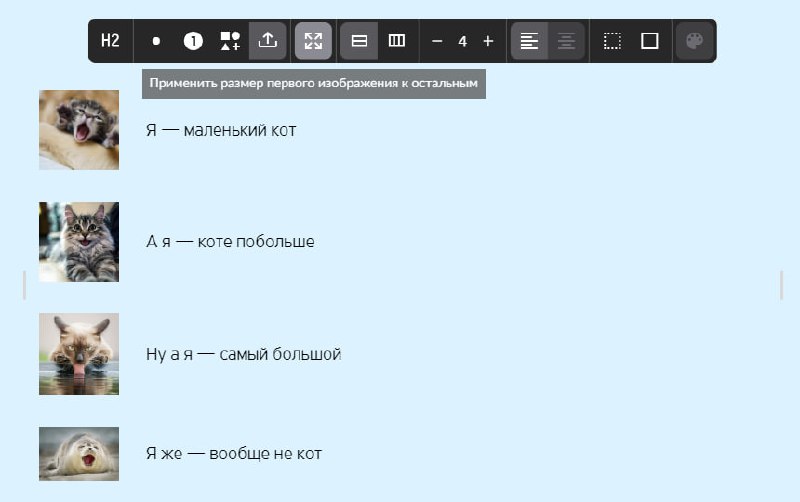The image size is (800, 502).
Task: Apply first image size to the rest
Action: tap(313, 41)
